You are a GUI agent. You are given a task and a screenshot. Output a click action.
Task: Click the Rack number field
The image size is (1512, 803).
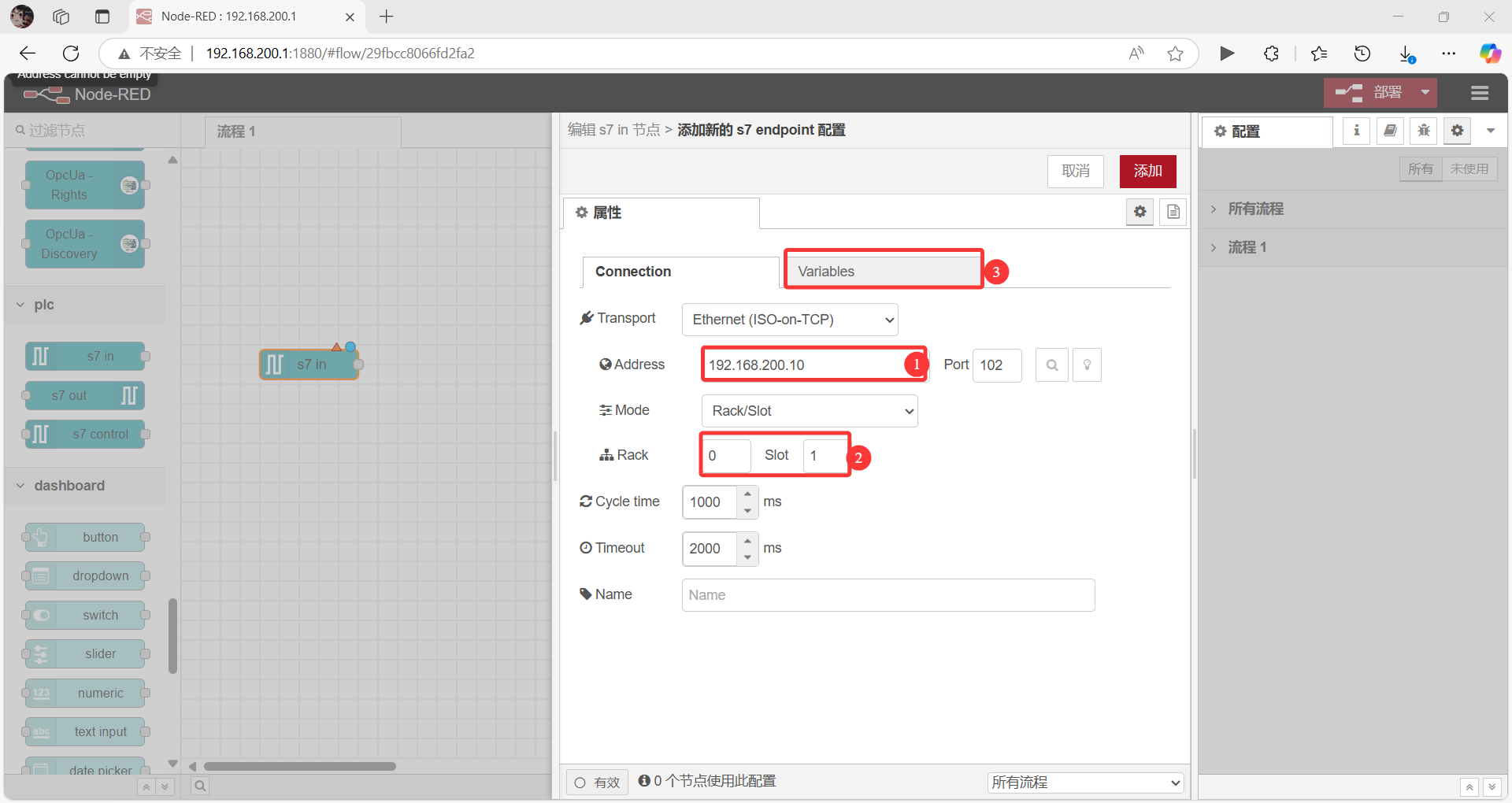point(726,456)
